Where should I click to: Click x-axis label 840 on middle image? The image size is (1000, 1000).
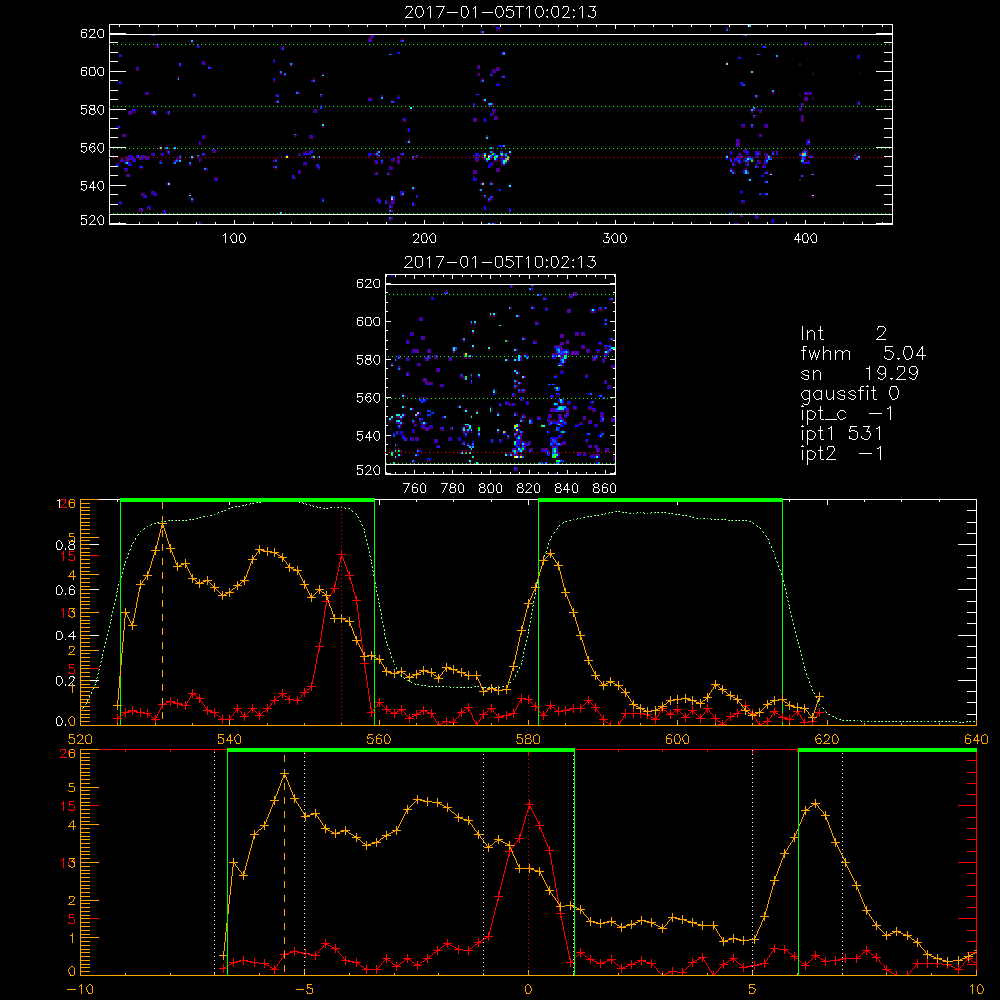566,489
